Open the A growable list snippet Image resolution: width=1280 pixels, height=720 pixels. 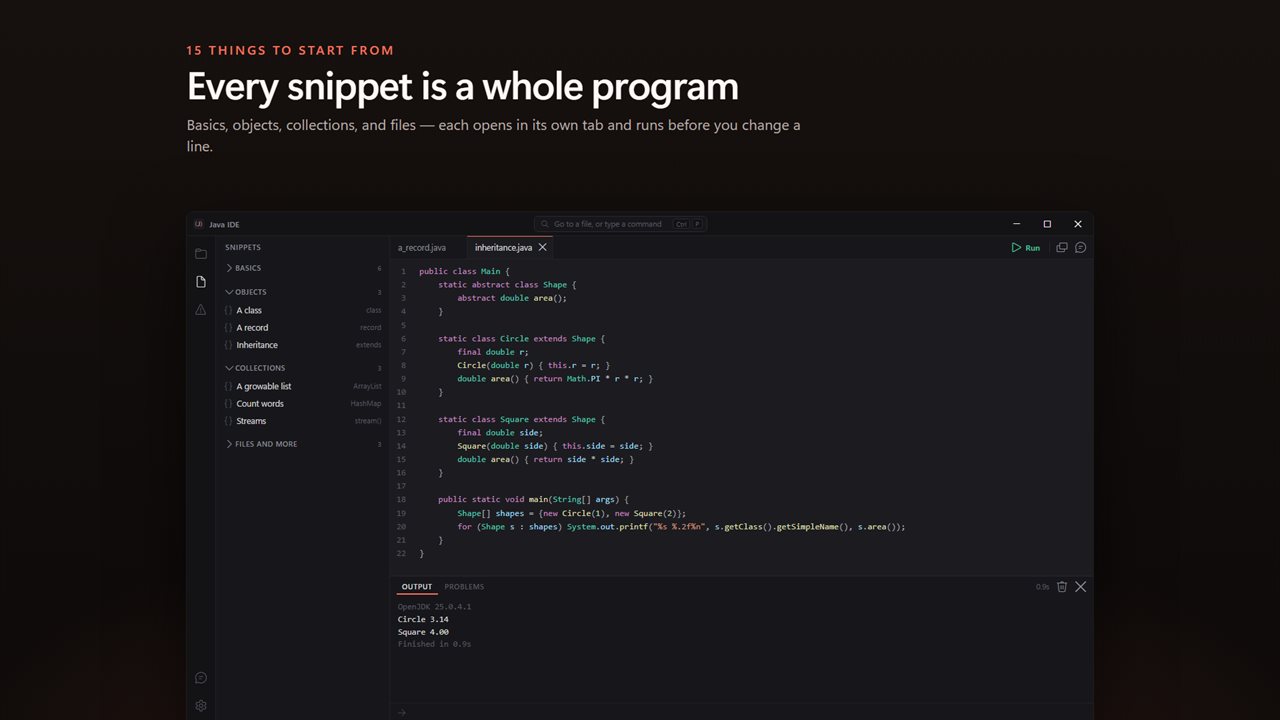303,387
